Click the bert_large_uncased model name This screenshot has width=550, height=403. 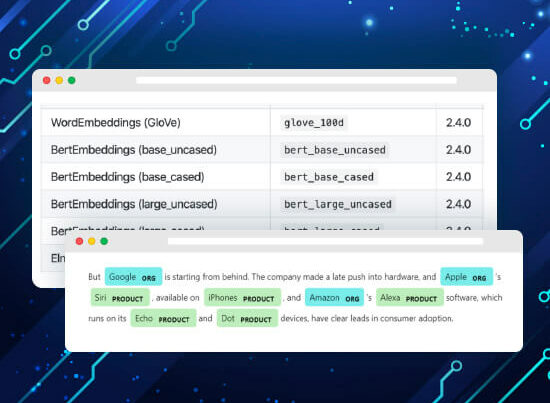coord(338,204)
